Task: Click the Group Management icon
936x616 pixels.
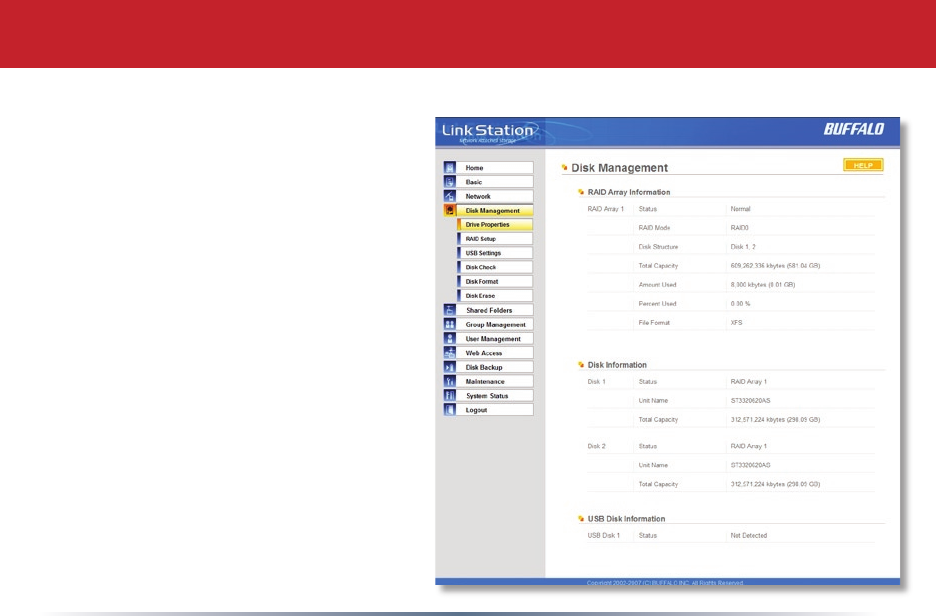Action: (449, 325)
